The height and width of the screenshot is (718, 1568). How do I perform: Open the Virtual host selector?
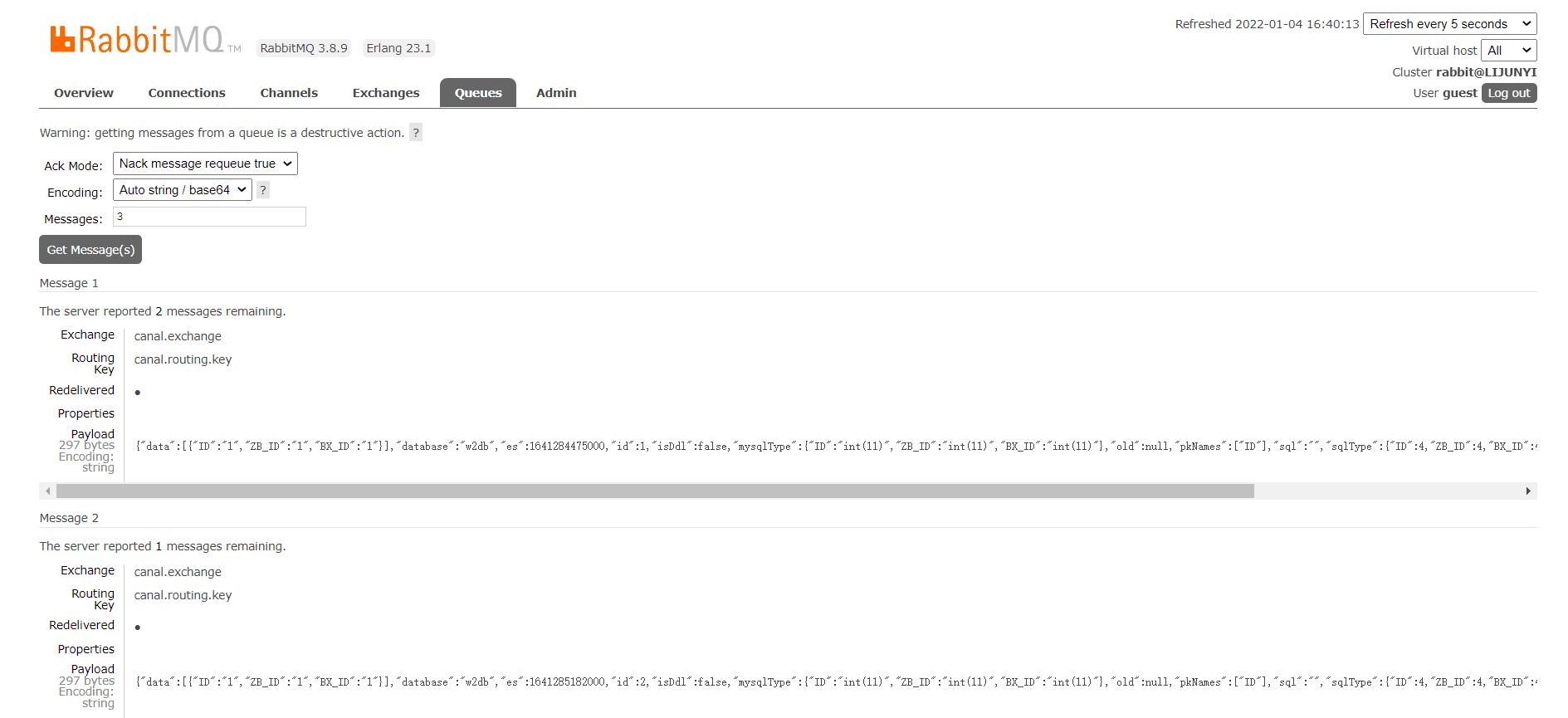pyautogui.click(x=1508, y=51)
